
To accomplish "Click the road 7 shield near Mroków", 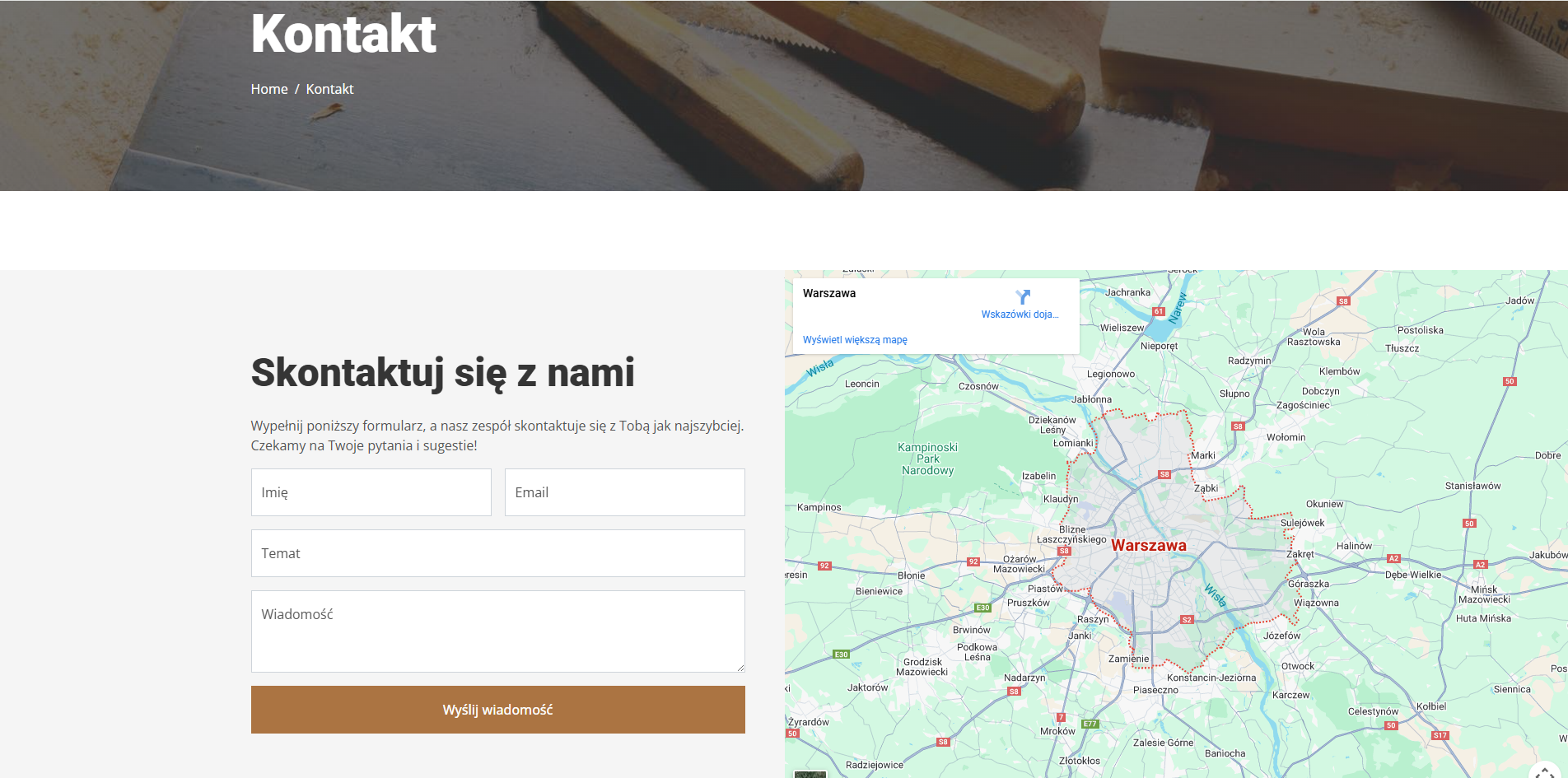I will tap(1061, 717).
